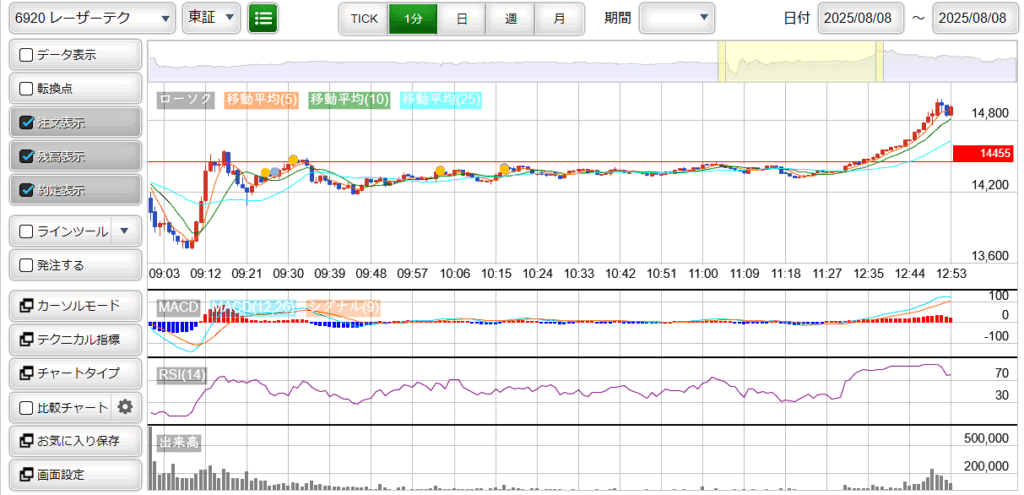The height and width of the screenshot is (495, 1024).
Task: Open the 画面設定 screen settings
Action: (75, 475)
